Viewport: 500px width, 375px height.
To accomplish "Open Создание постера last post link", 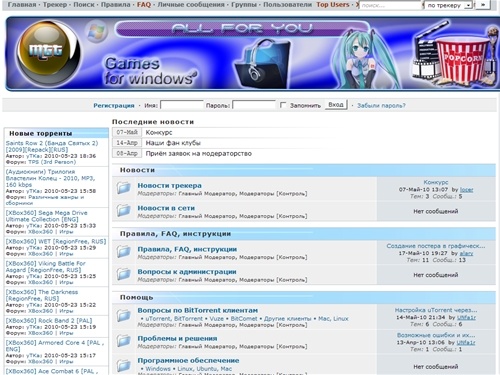I will tap(436, 246).
